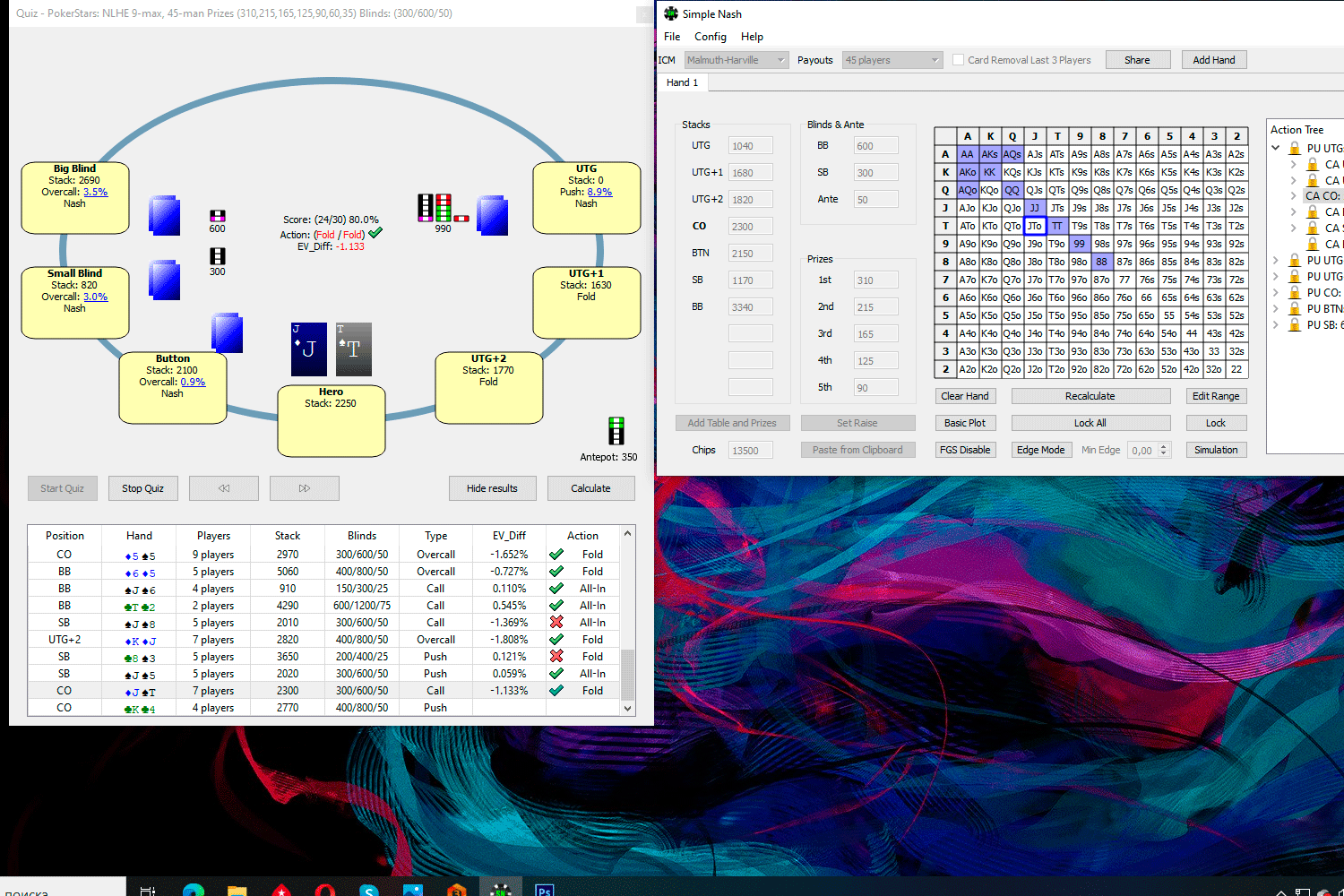Click the Start Quiz button

pyautogui.click(x=62, y=488)
